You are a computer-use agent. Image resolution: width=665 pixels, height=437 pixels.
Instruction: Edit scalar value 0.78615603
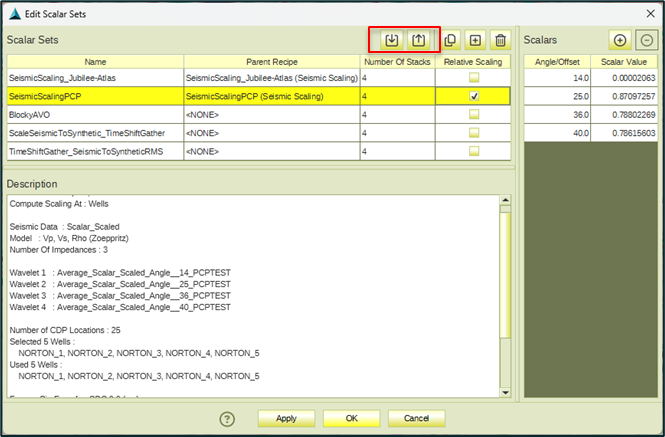point(624,133)
